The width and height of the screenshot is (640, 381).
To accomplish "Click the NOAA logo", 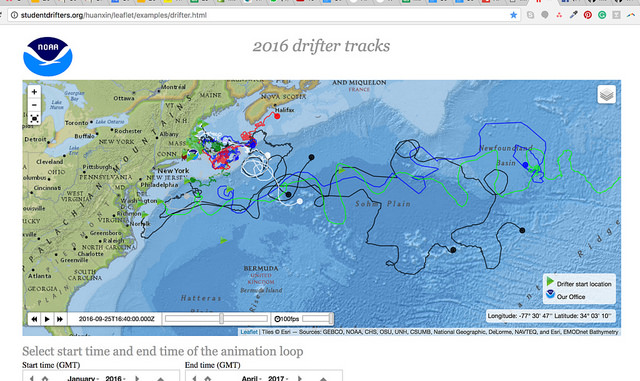I will coord(48,56).
